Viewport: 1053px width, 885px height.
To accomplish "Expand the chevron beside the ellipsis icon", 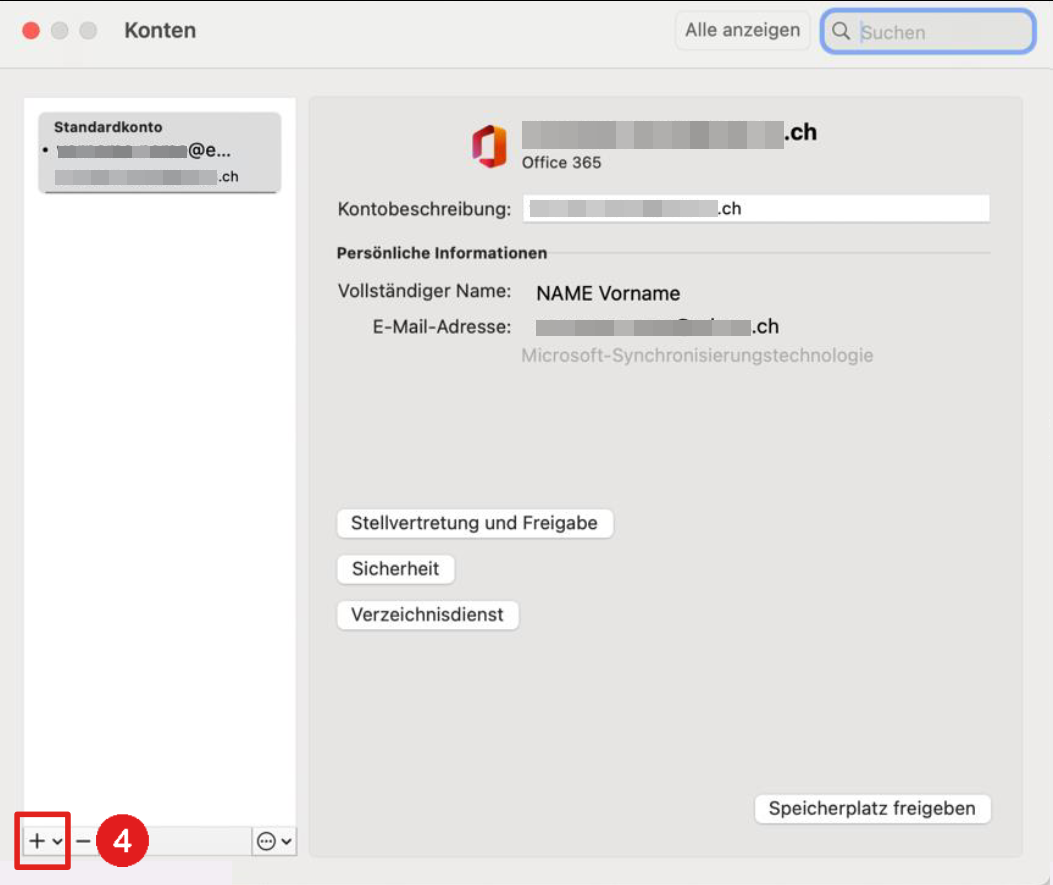I will (287, 842).
